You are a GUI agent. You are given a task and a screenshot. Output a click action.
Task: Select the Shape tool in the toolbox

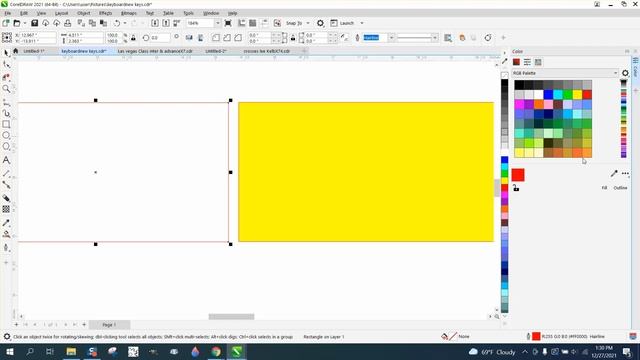click(x=6, y=64)
